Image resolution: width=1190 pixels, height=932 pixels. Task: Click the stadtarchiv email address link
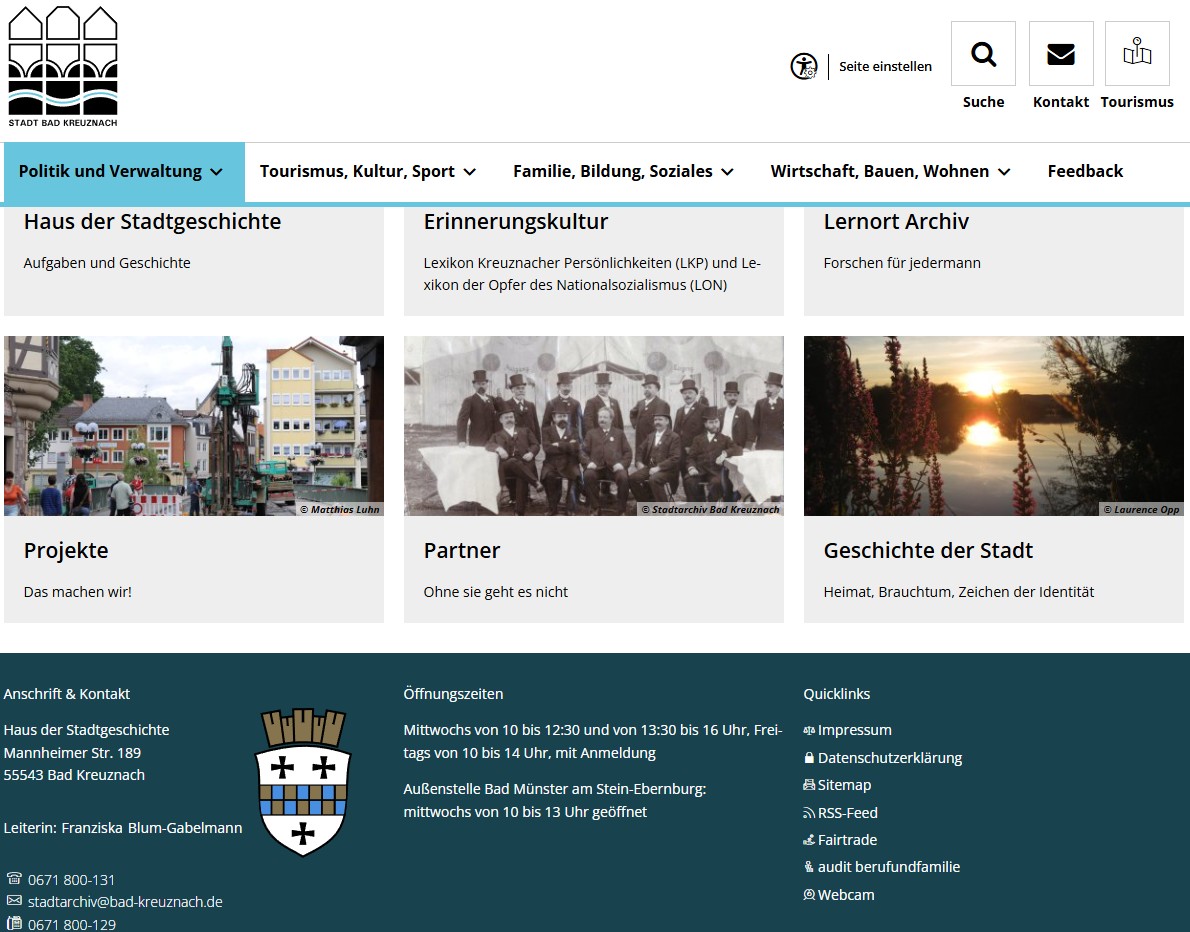tap(125, 902)
